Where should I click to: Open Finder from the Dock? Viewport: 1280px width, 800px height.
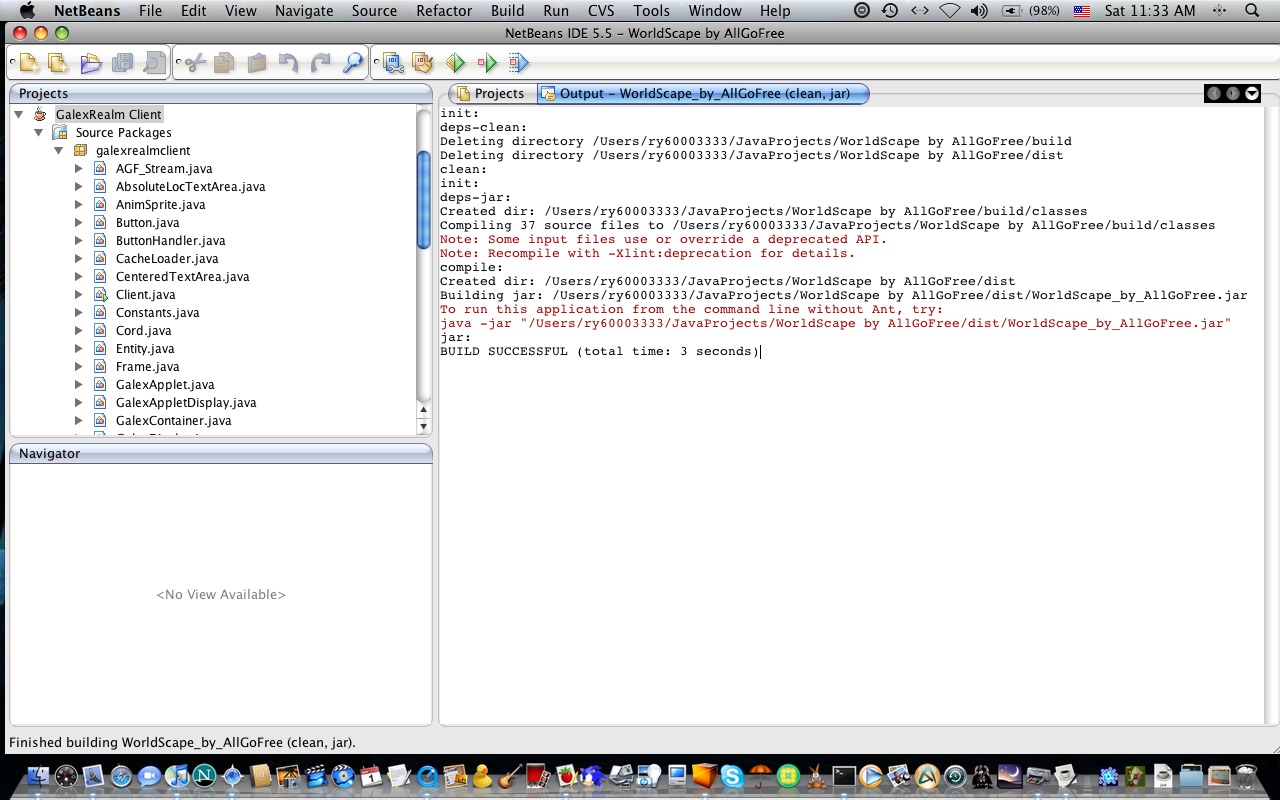point(39,776)
